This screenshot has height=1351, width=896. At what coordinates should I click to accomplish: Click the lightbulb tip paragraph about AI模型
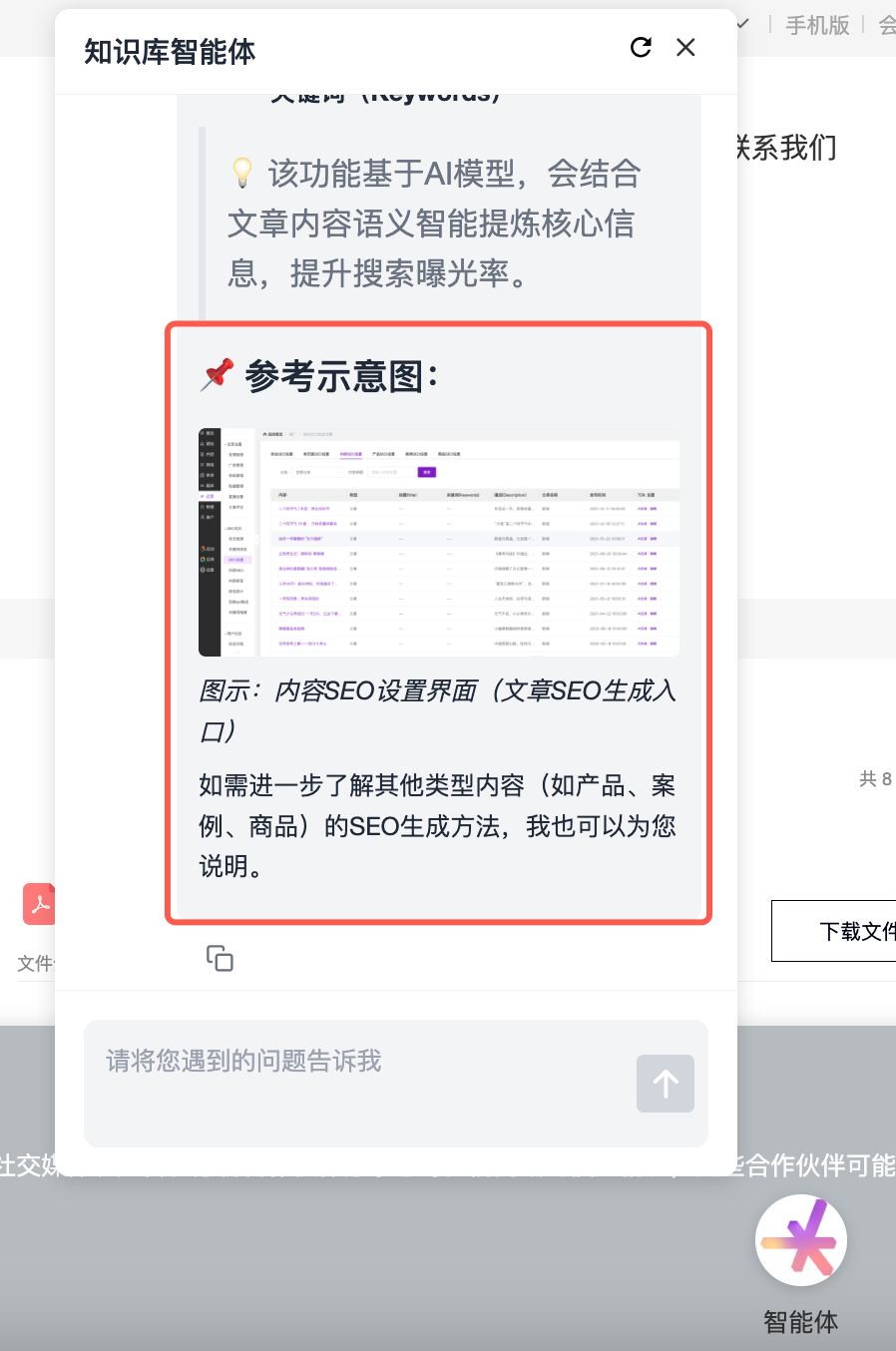[x=434, y=224]
